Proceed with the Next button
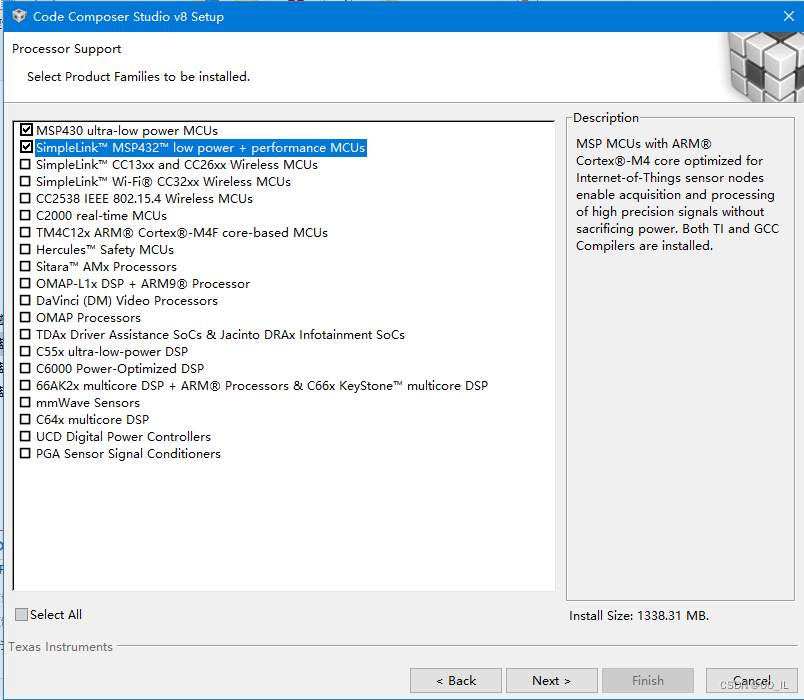This screenshot has width=804, height=700. click(552, 681)
